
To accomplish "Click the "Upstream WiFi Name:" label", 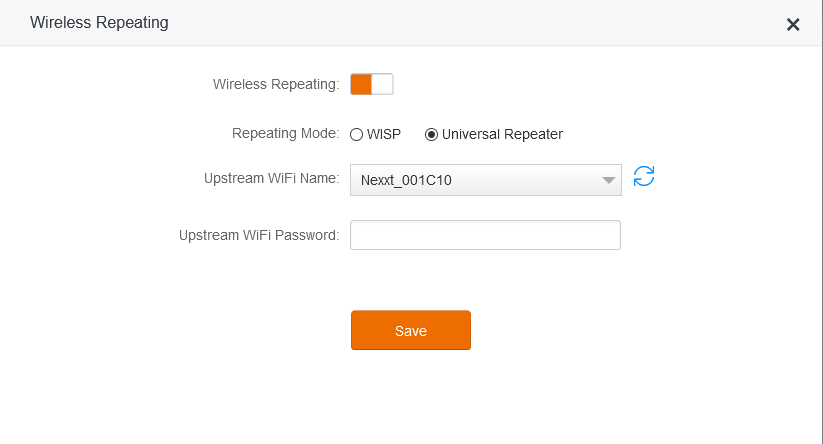I will click(271, 178).
